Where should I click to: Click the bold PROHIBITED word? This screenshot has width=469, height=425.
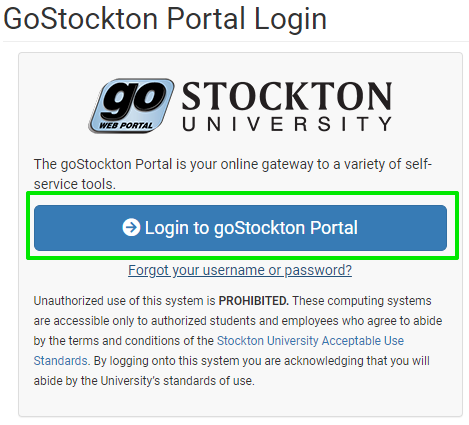click(x=253, y=301)
